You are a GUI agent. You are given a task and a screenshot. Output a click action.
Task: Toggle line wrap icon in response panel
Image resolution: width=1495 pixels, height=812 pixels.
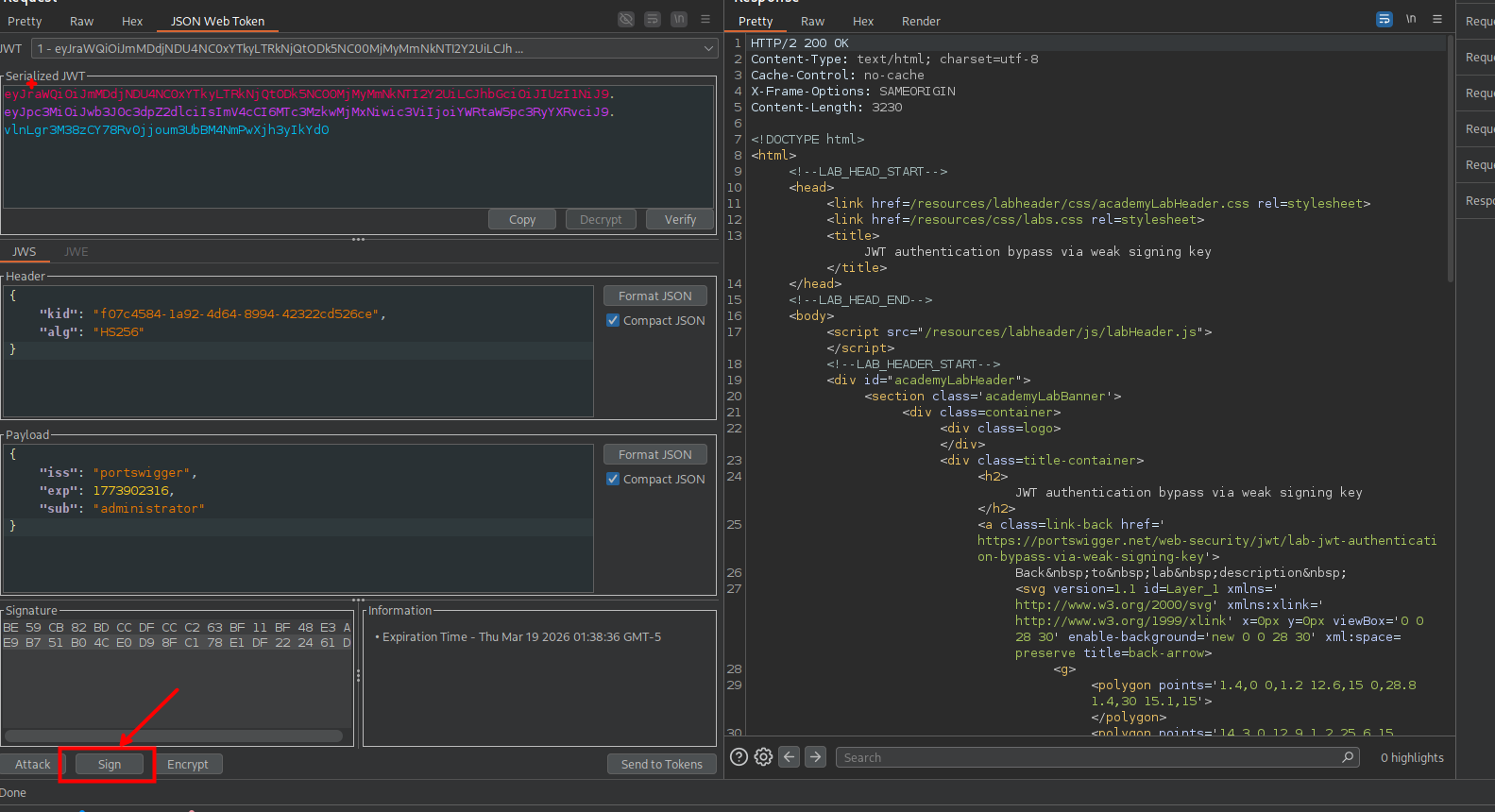1384,20
